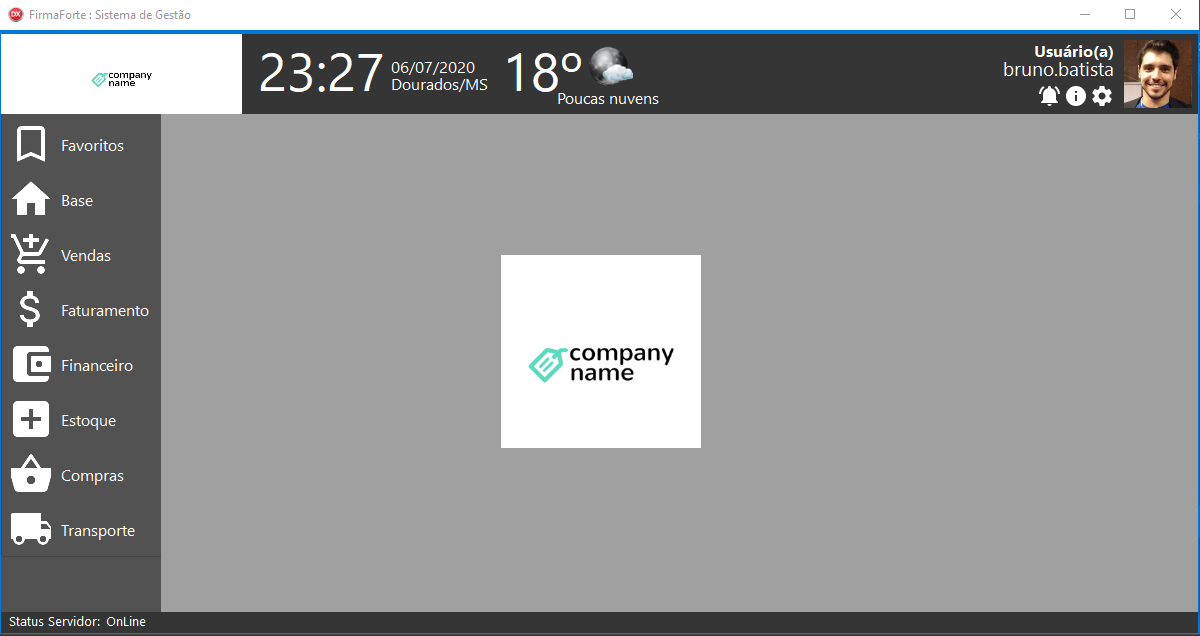Viewport: 1200px width, 636px height.
Task: Open the Vendas menu label
Action: [86, 256]
